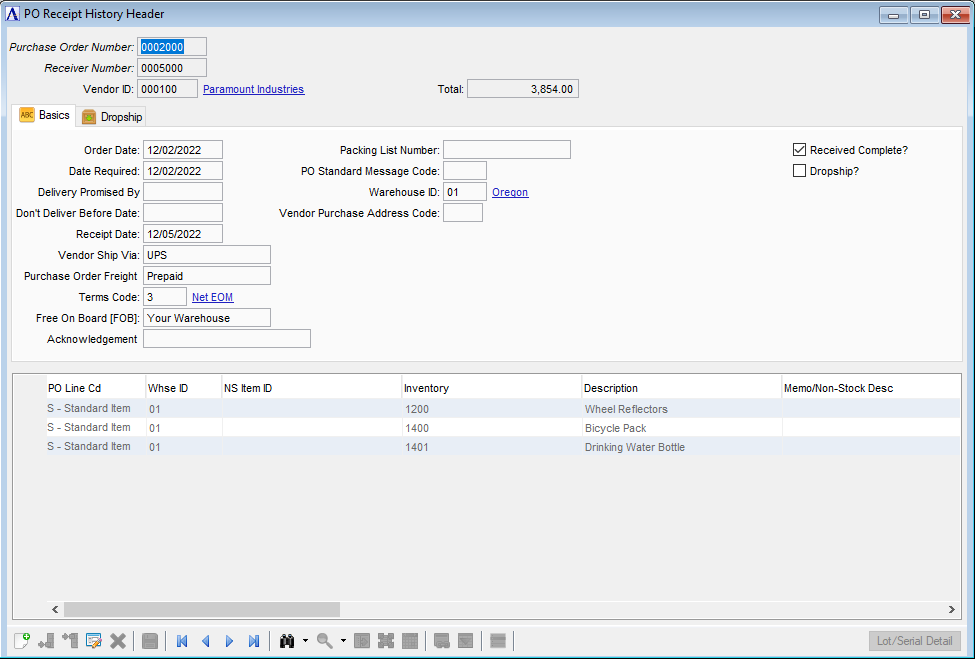Viewport: 975px width, 659px height.
Task: Click the save disk icon
Action: click(x=150, y=641)
